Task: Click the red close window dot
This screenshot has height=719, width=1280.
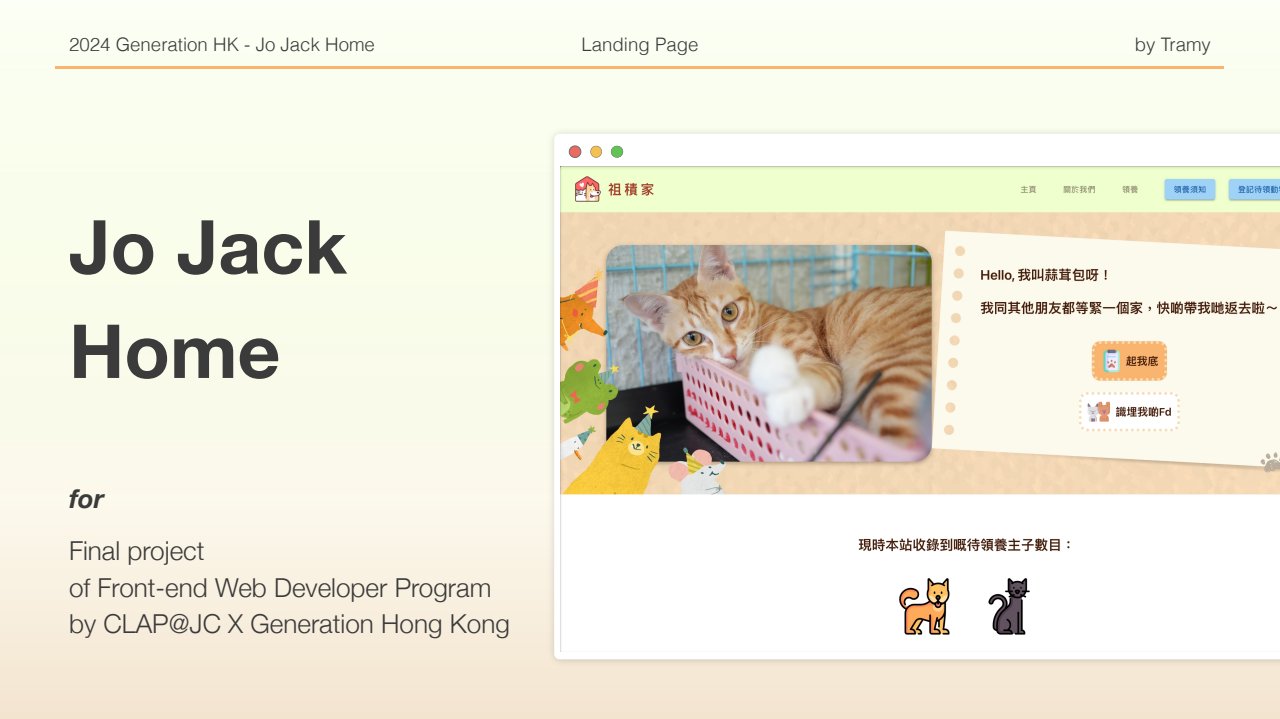Action: coord(575,152)
